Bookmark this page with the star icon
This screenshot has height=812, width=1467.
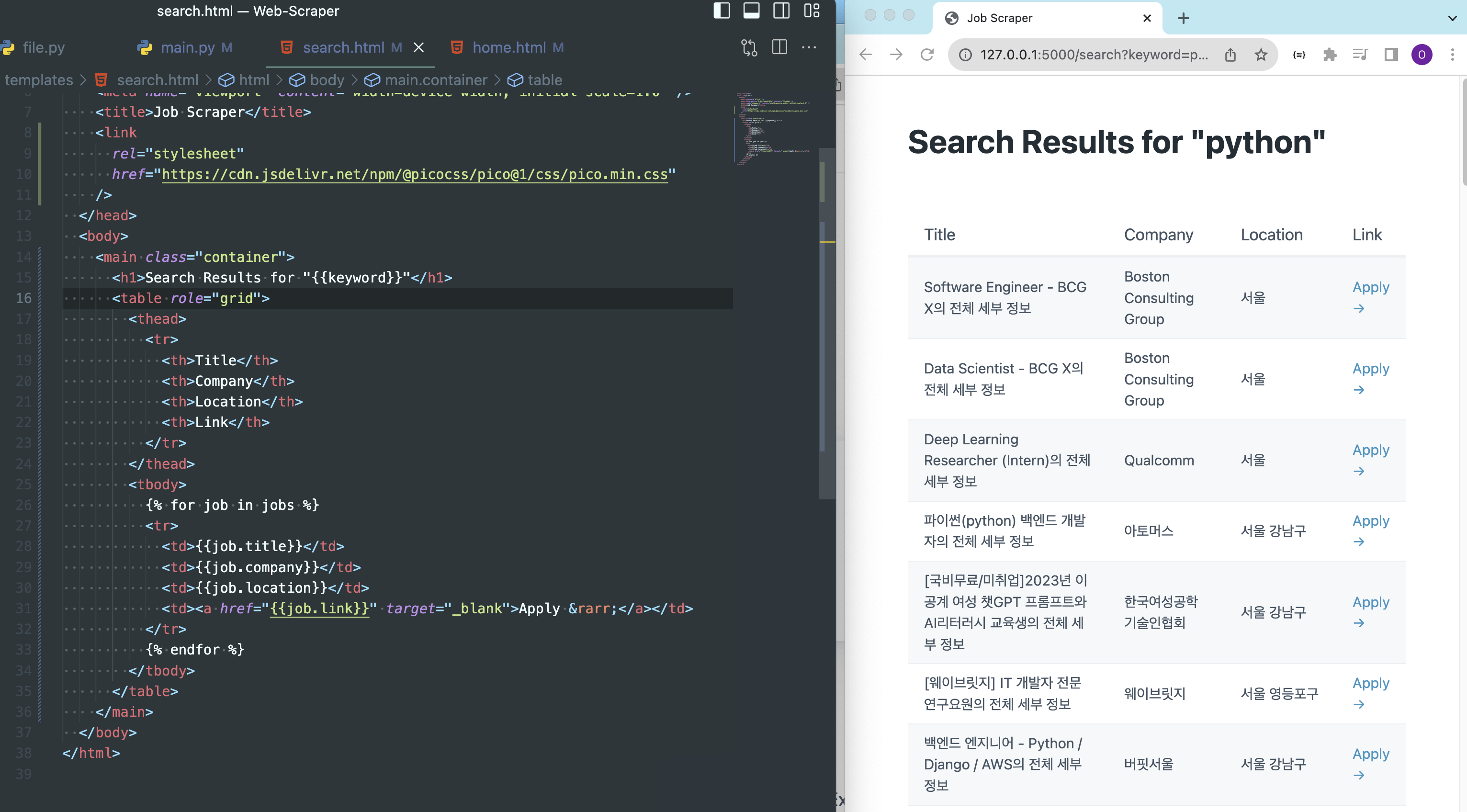(x=1260, y=55)
